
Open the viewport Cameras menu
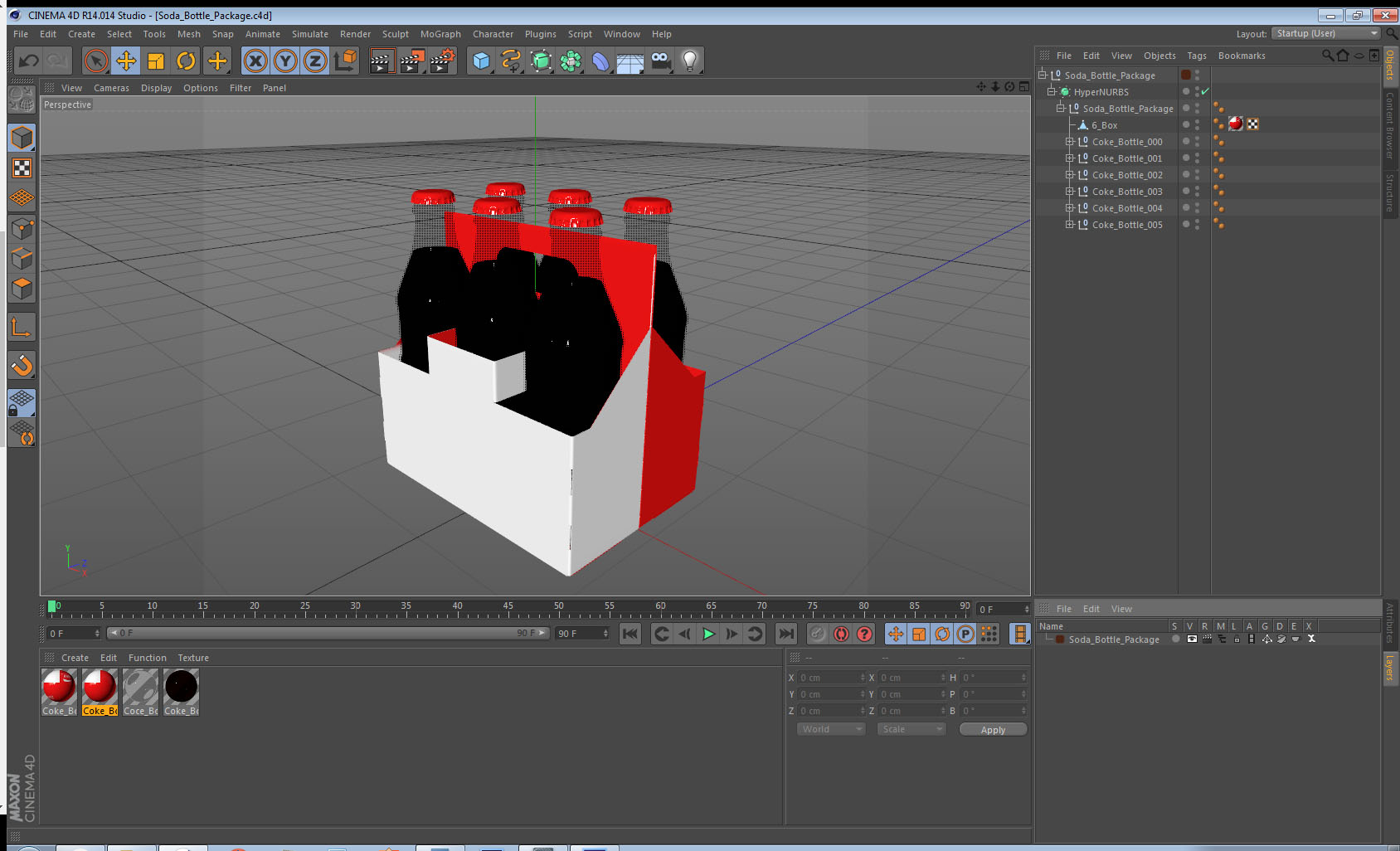coord(111,88)
